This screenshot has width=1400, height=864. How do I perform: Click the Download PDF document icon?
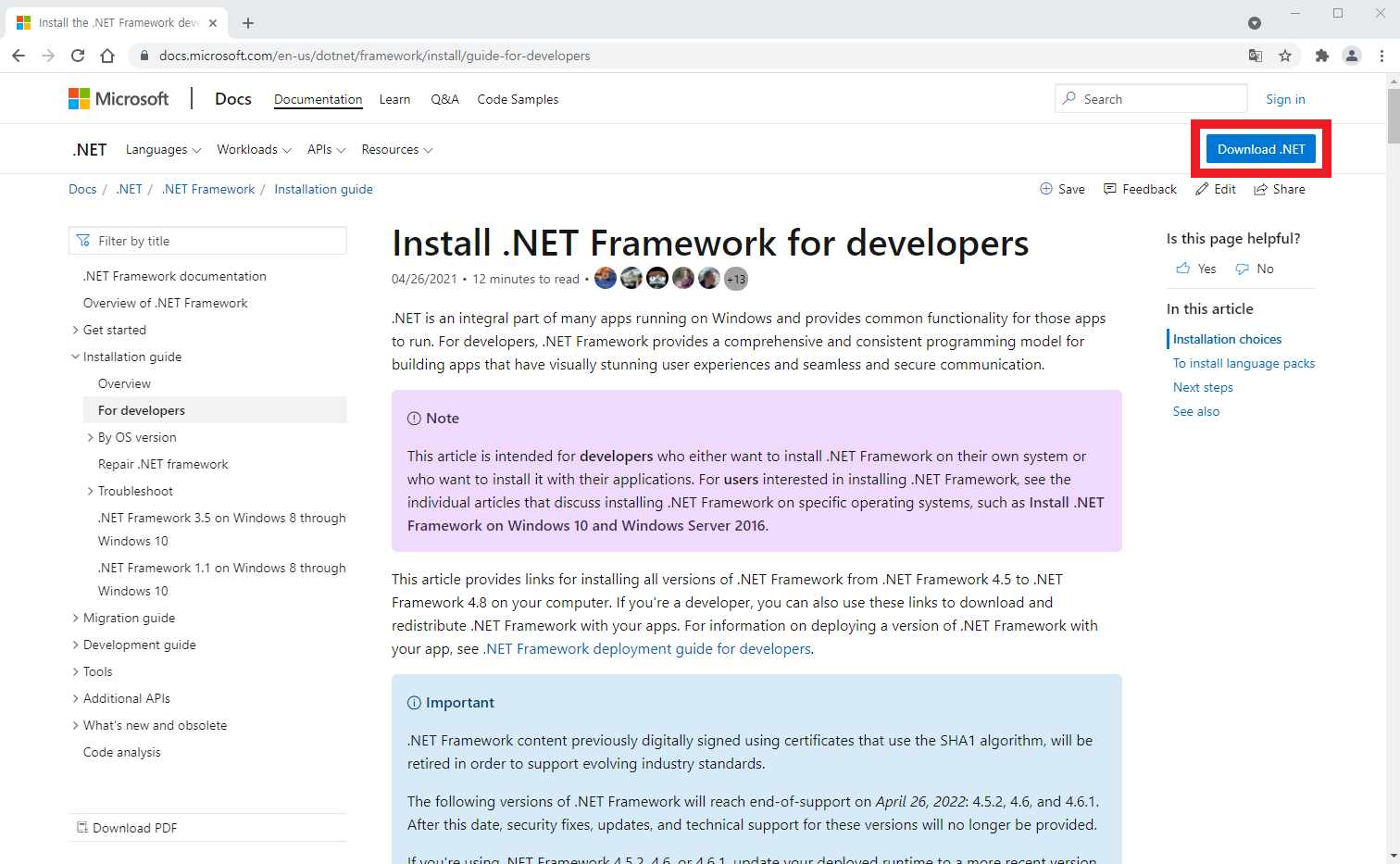82,827
